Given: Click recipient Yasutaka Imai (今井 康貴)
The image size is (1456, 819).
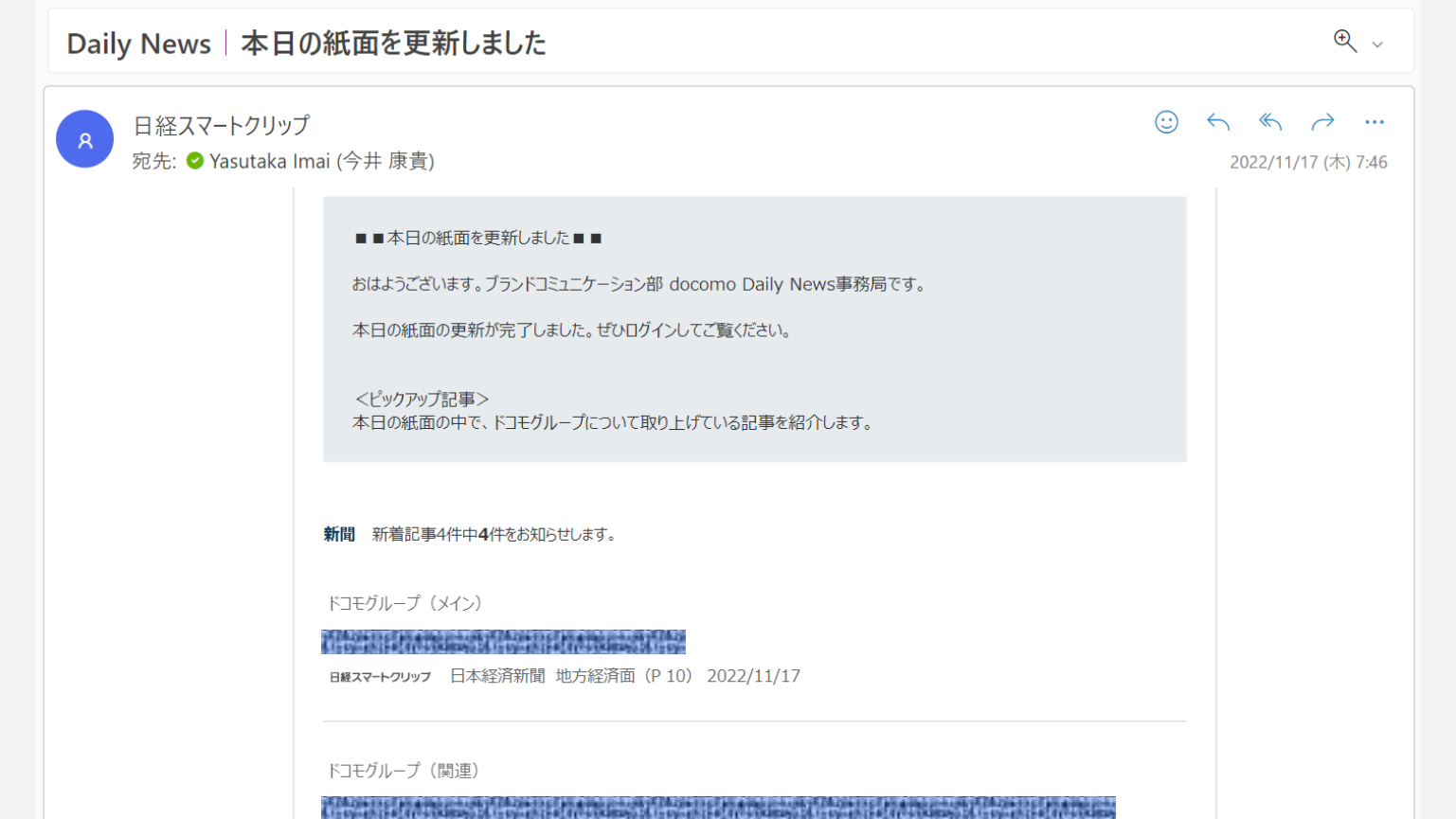Looking at the screenshot, I should [322, 161].
